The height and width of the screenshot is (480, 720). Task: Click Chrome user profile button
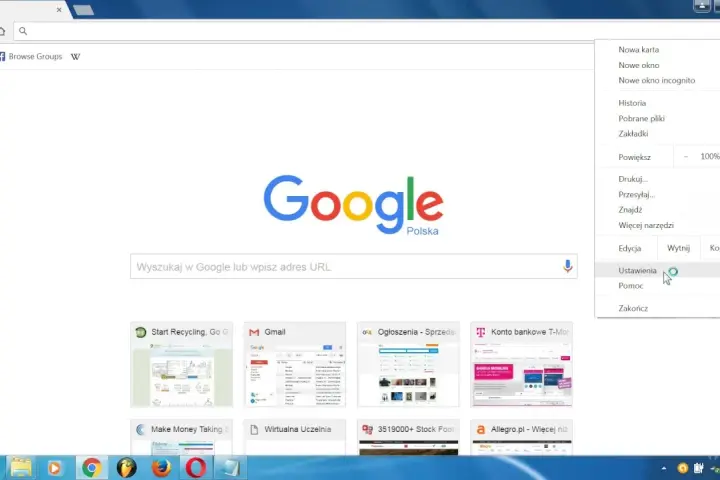coord(702,6)
